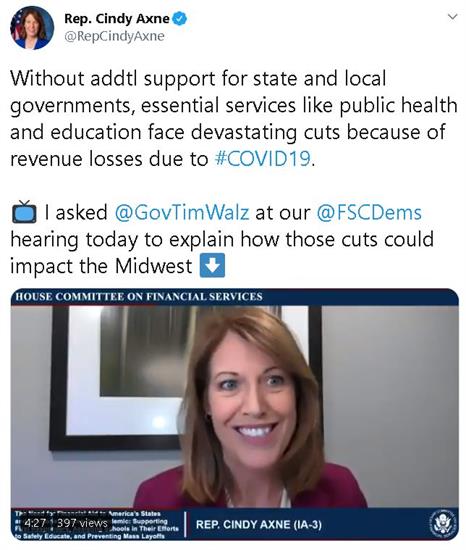
Task: Click the blue down-arrow emoji
Action: click(212, 266)
